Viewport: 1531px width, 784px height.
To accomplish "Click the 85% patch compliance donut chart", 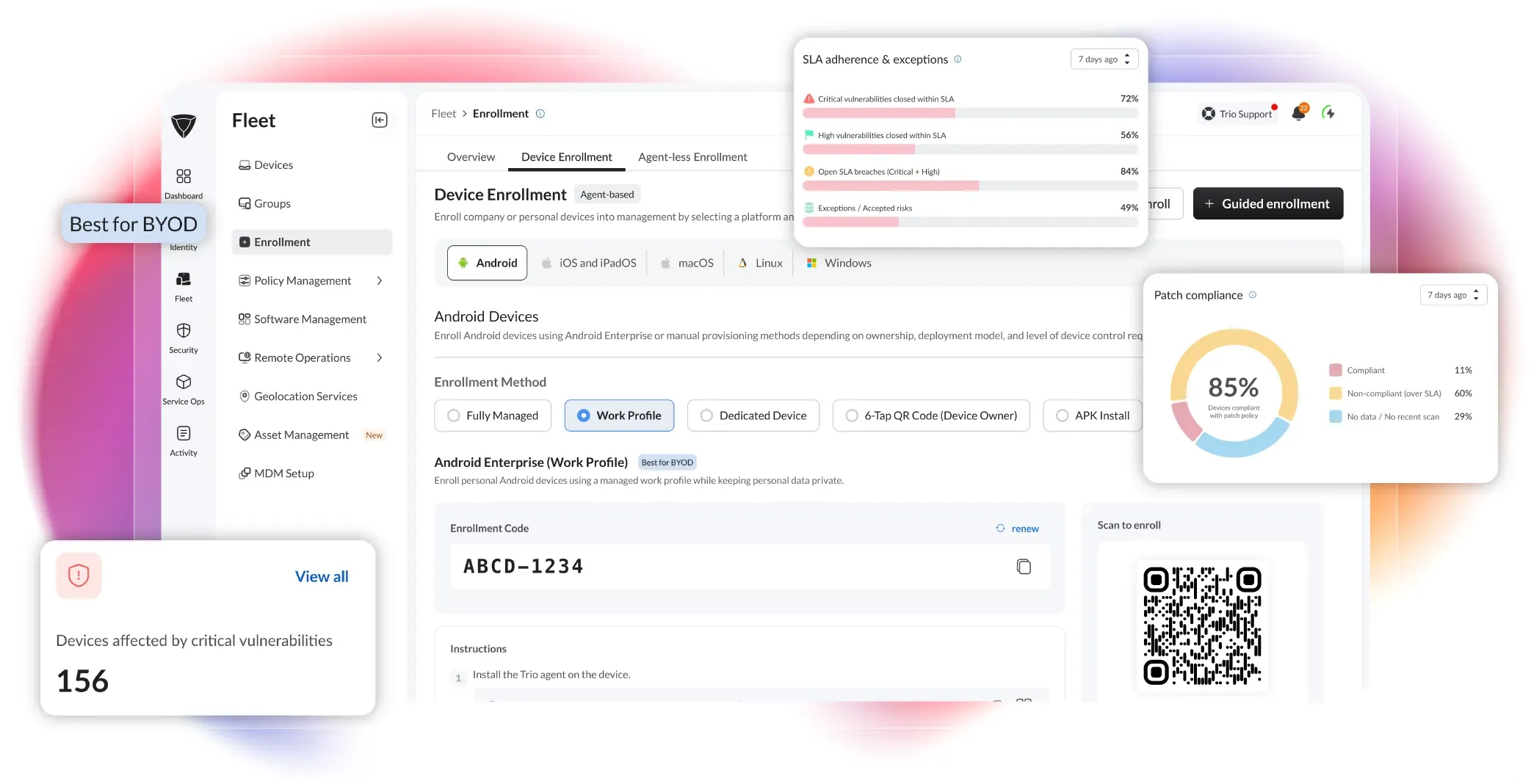I will [x=1234, y=393].
